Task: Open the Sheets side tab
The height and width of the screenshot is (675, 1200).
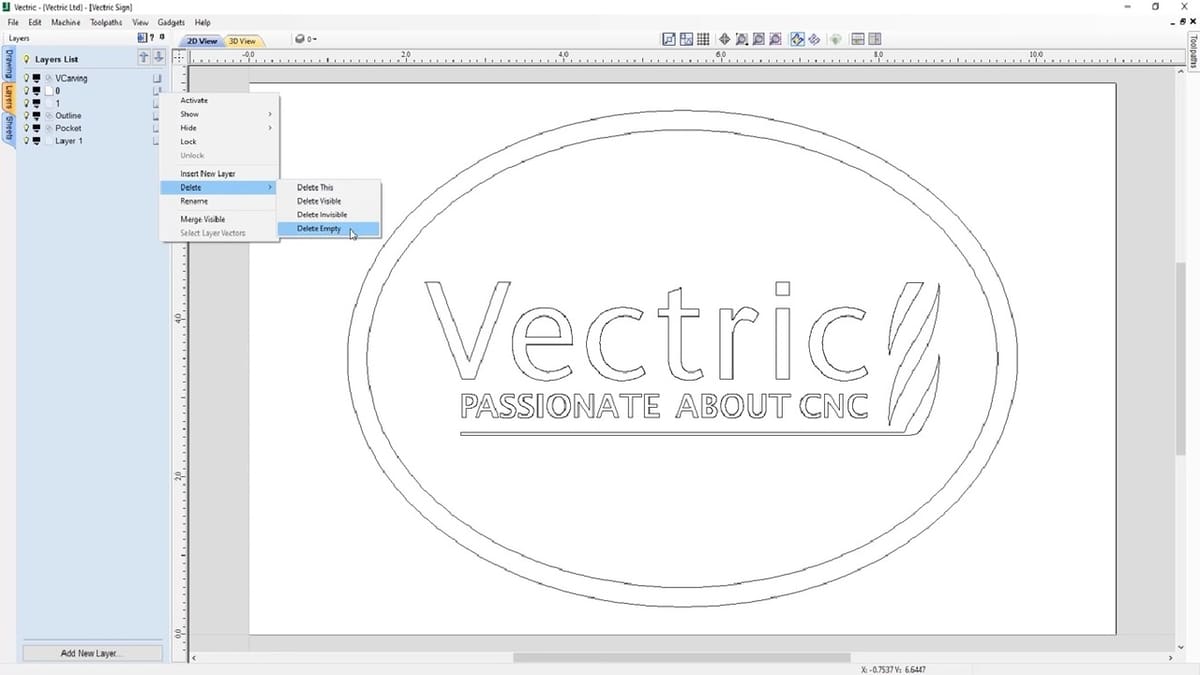Action: 8,128
